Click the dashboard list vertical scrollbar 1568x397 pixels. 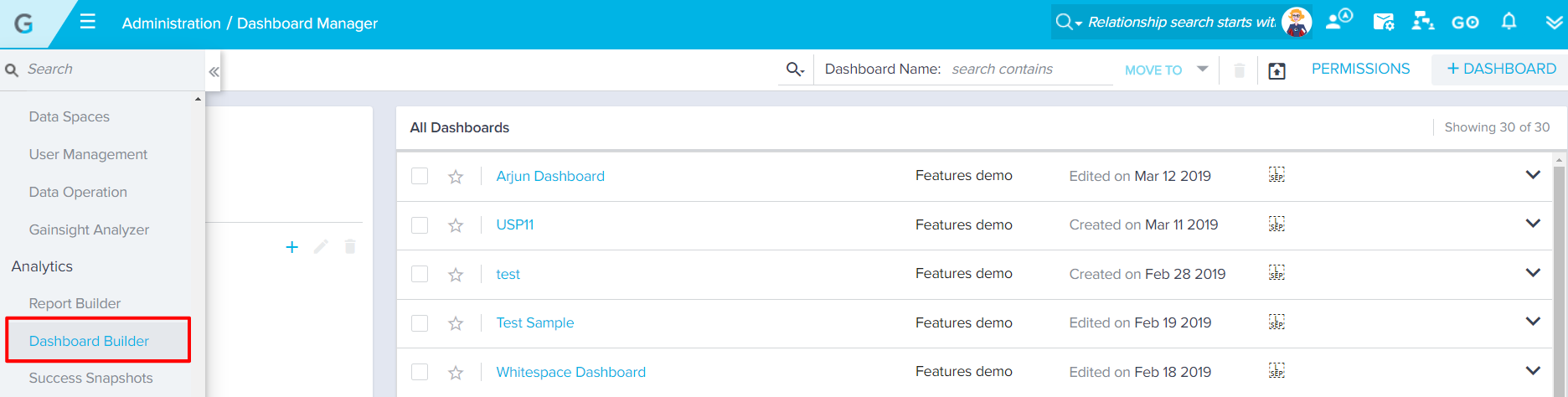tap(1560, 276)
